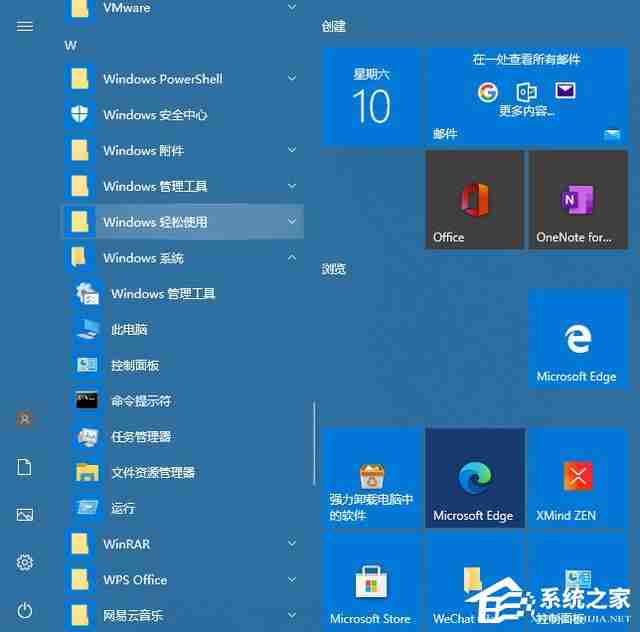Click the 文件资源管理器 text label
The width and height of the screenshot is (640, 632).
pyautogui.click(x=153, y=473)
